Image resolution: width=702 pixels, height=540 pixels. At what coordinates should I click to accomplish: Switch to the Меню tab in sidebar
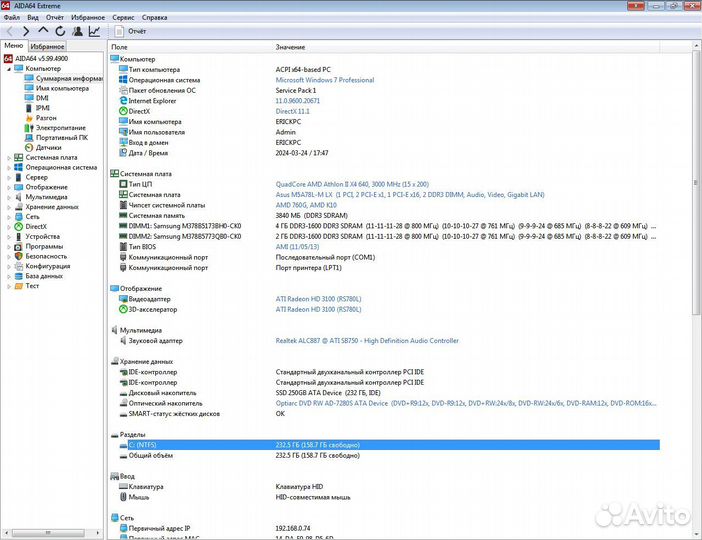tap(14, 46)
